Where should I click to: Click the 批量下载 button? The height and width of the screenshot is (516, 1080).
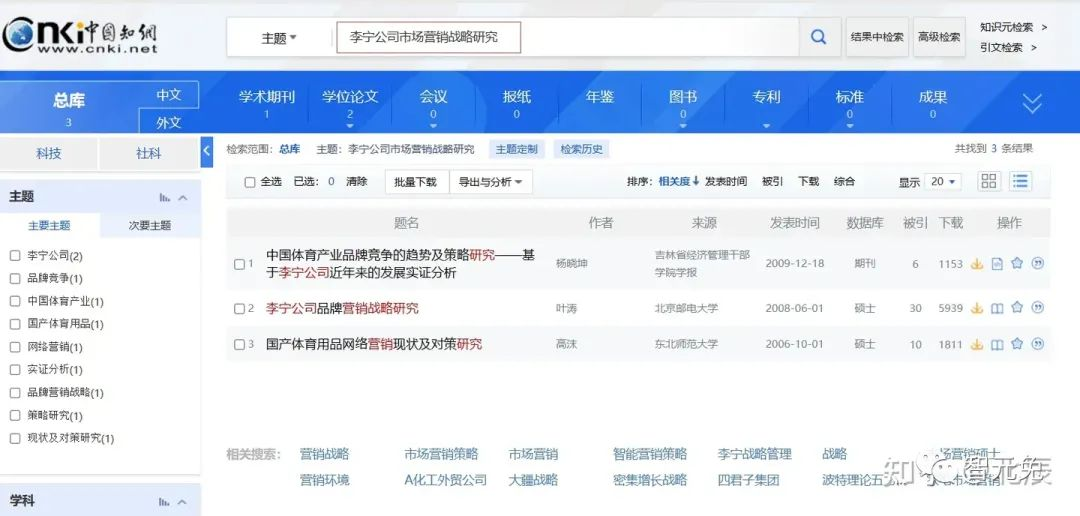tap(416, 182)
